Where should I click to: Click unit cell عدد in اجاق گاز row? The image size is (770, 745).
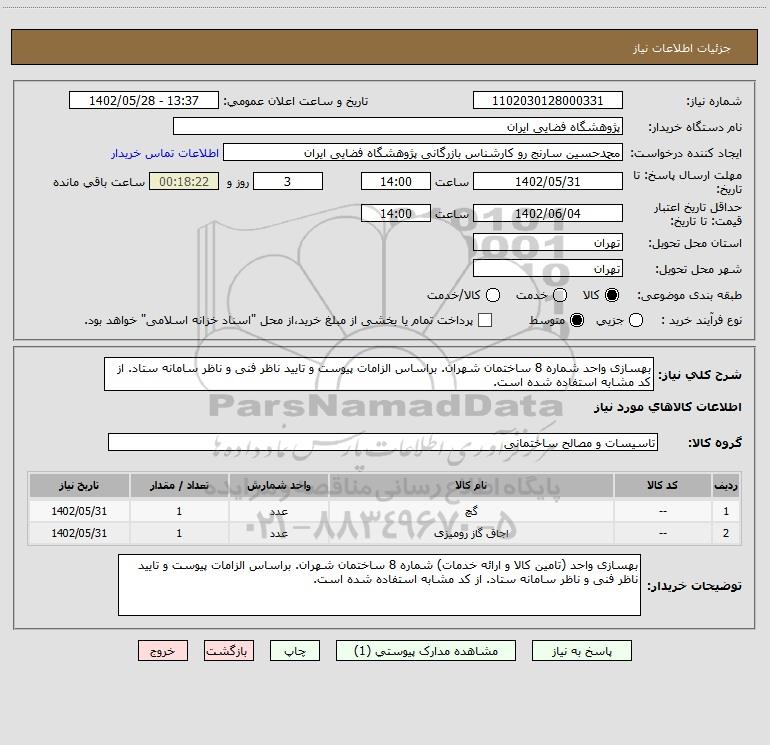[x=278, y=533]
